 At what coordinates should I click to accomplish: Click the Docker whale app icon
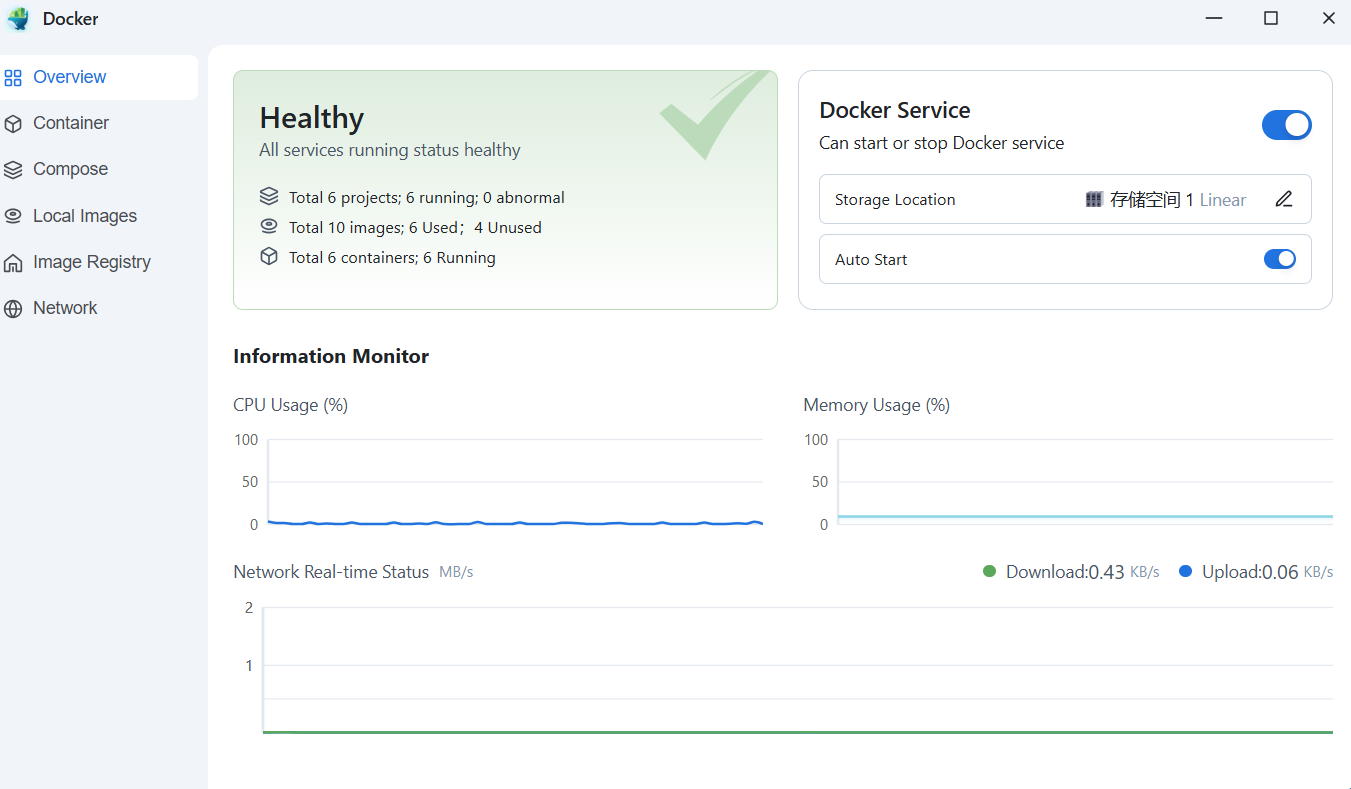pos(18,19)
